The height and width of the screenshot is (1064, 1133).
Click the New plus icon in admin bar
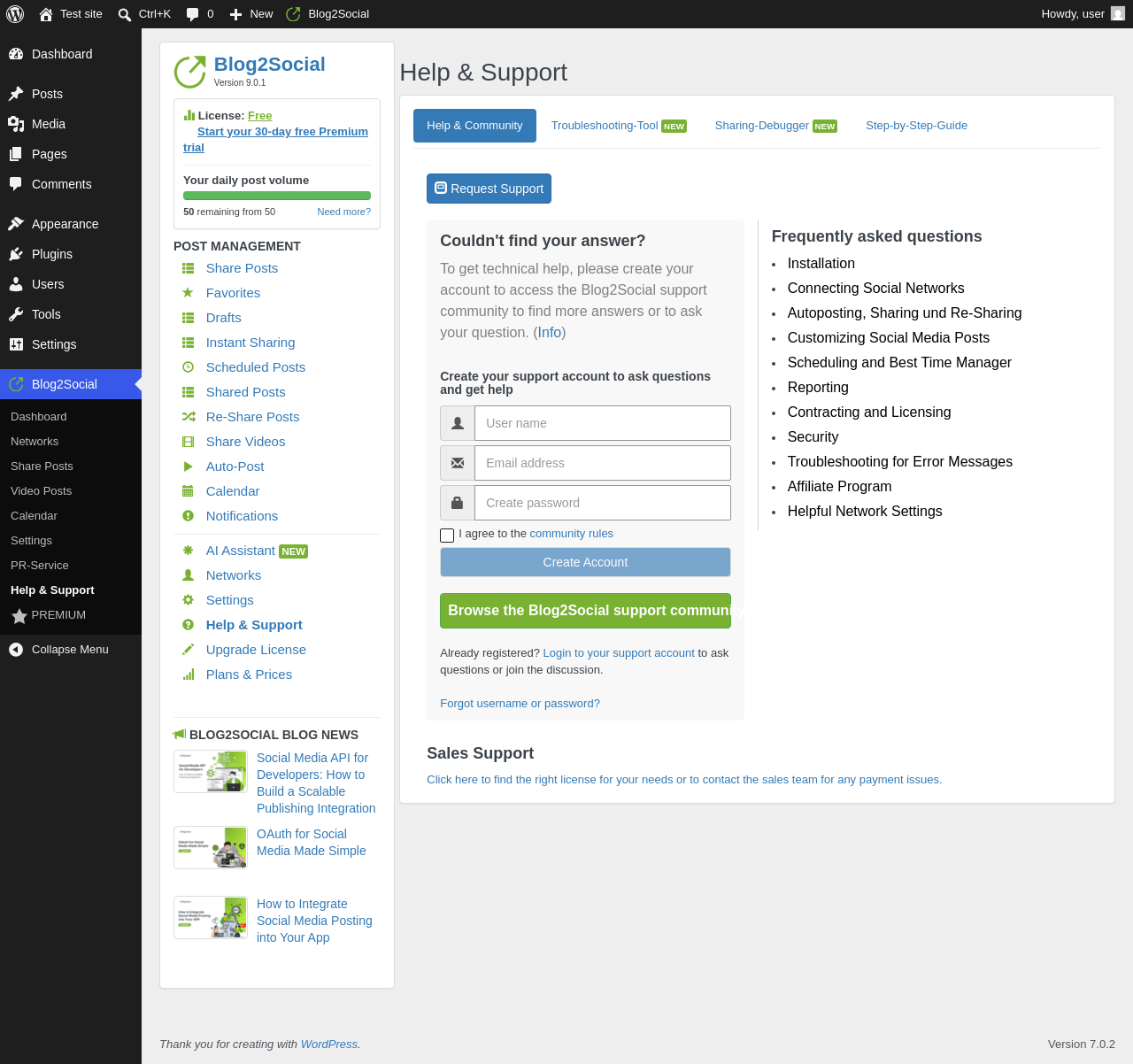pos(235,14)
